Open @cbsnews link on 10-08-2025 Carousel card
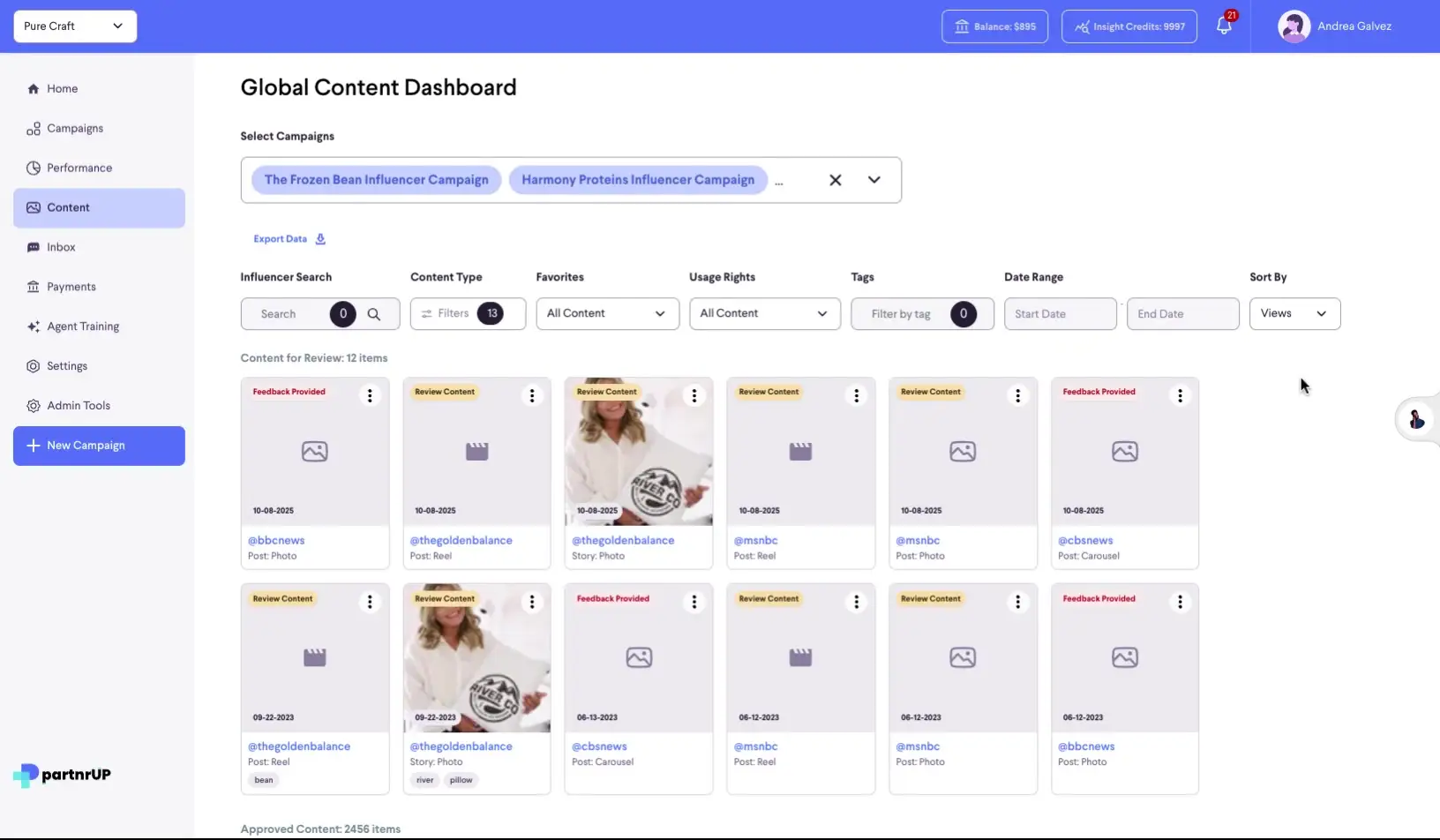This screenshot has height=840, width=1440. (1085, 540)
